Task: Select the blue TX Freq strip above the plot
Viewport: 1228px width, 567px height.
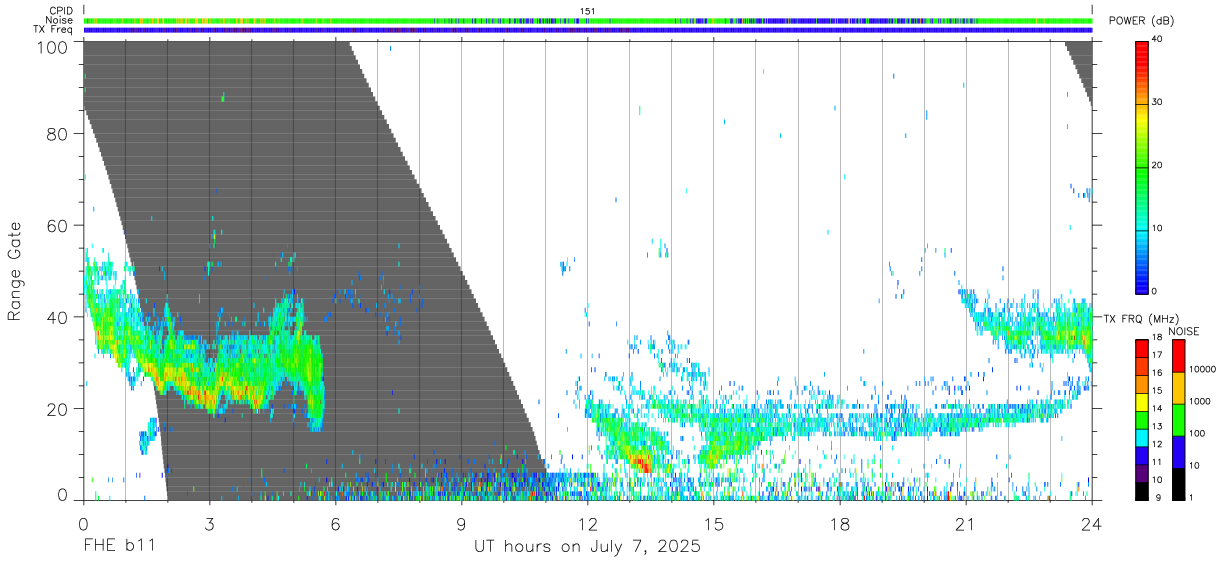Action: click(588, 30)
